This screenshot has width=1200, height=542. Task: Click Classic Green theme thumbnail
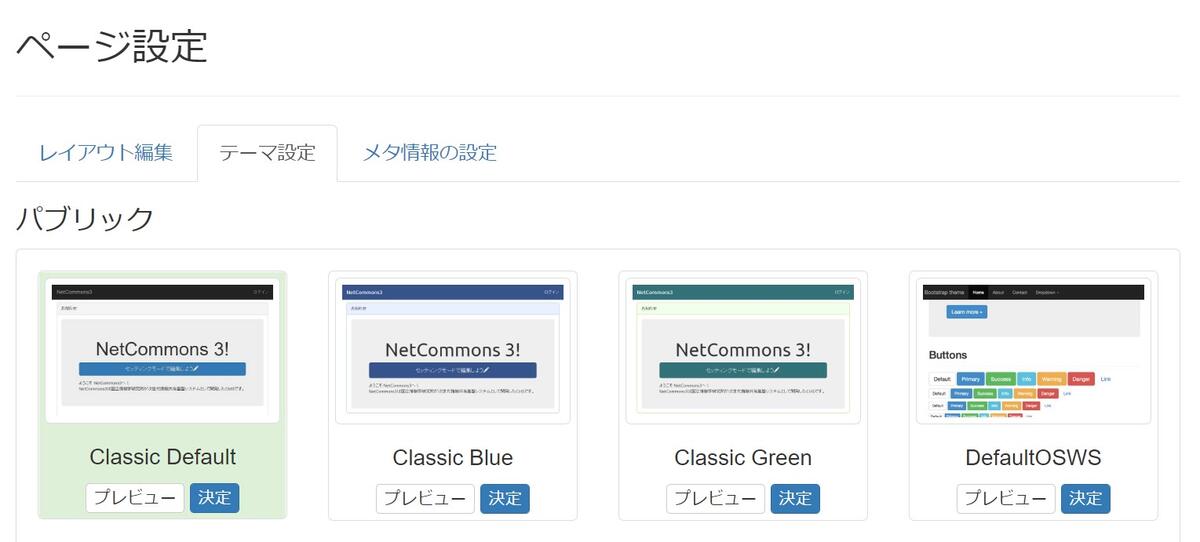pos(743,350)
